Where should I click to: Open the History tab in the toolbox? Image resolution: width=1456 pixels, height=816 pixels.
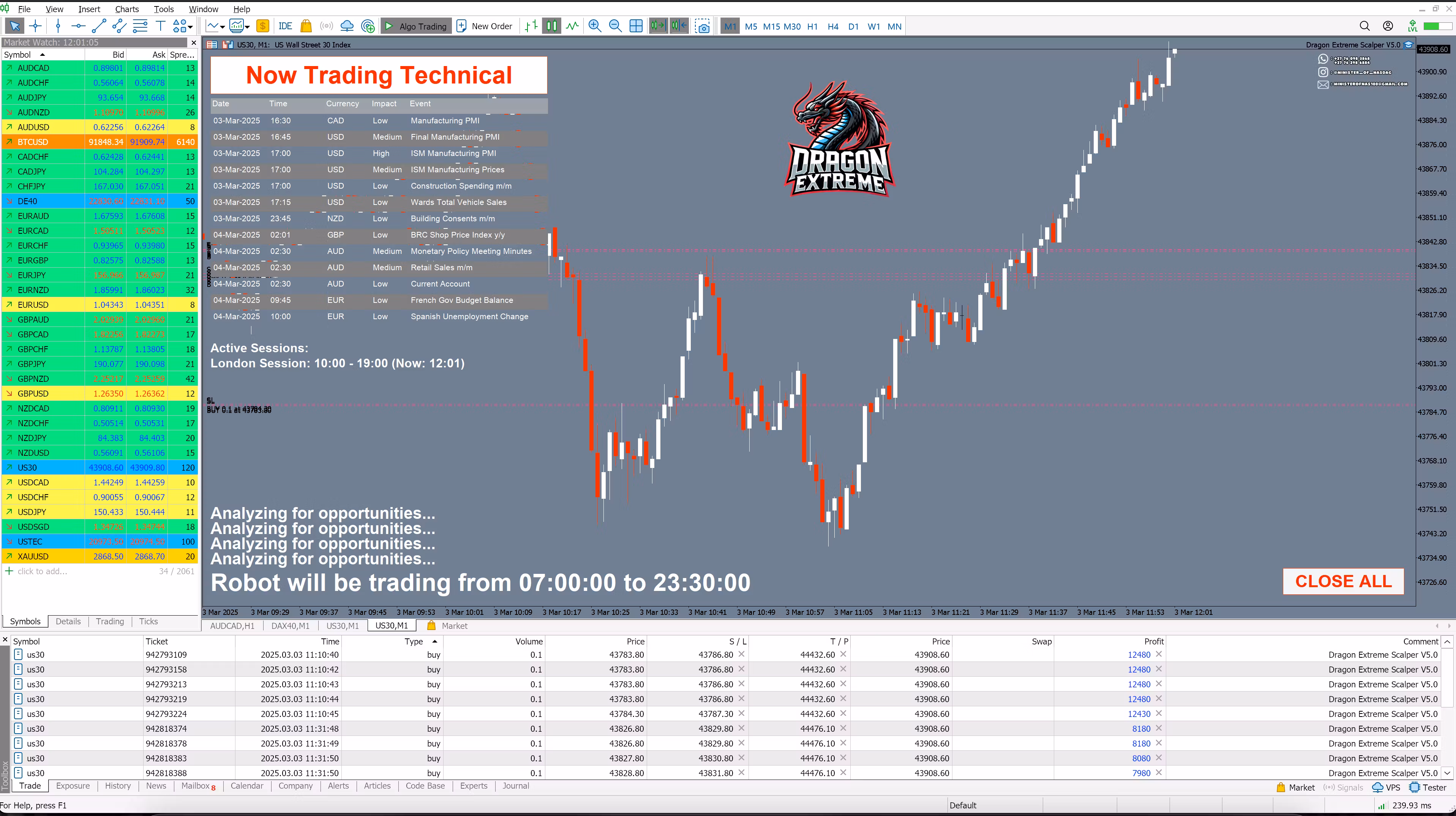coord(118,786)
